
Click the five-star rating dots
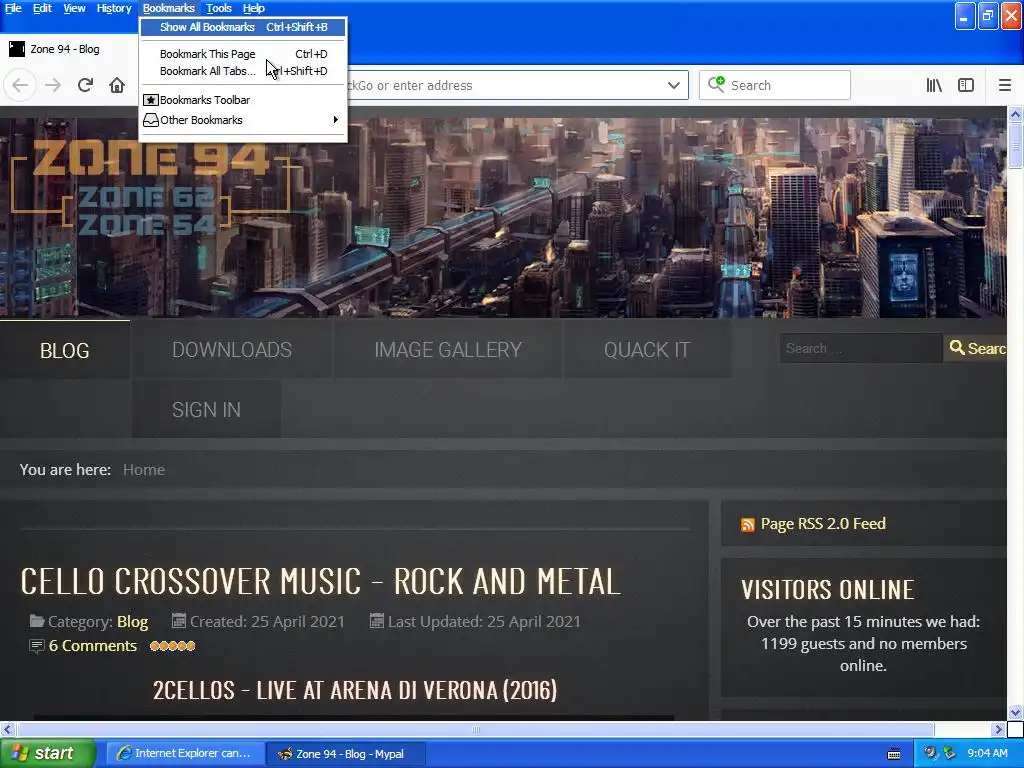tap(172, 646)
